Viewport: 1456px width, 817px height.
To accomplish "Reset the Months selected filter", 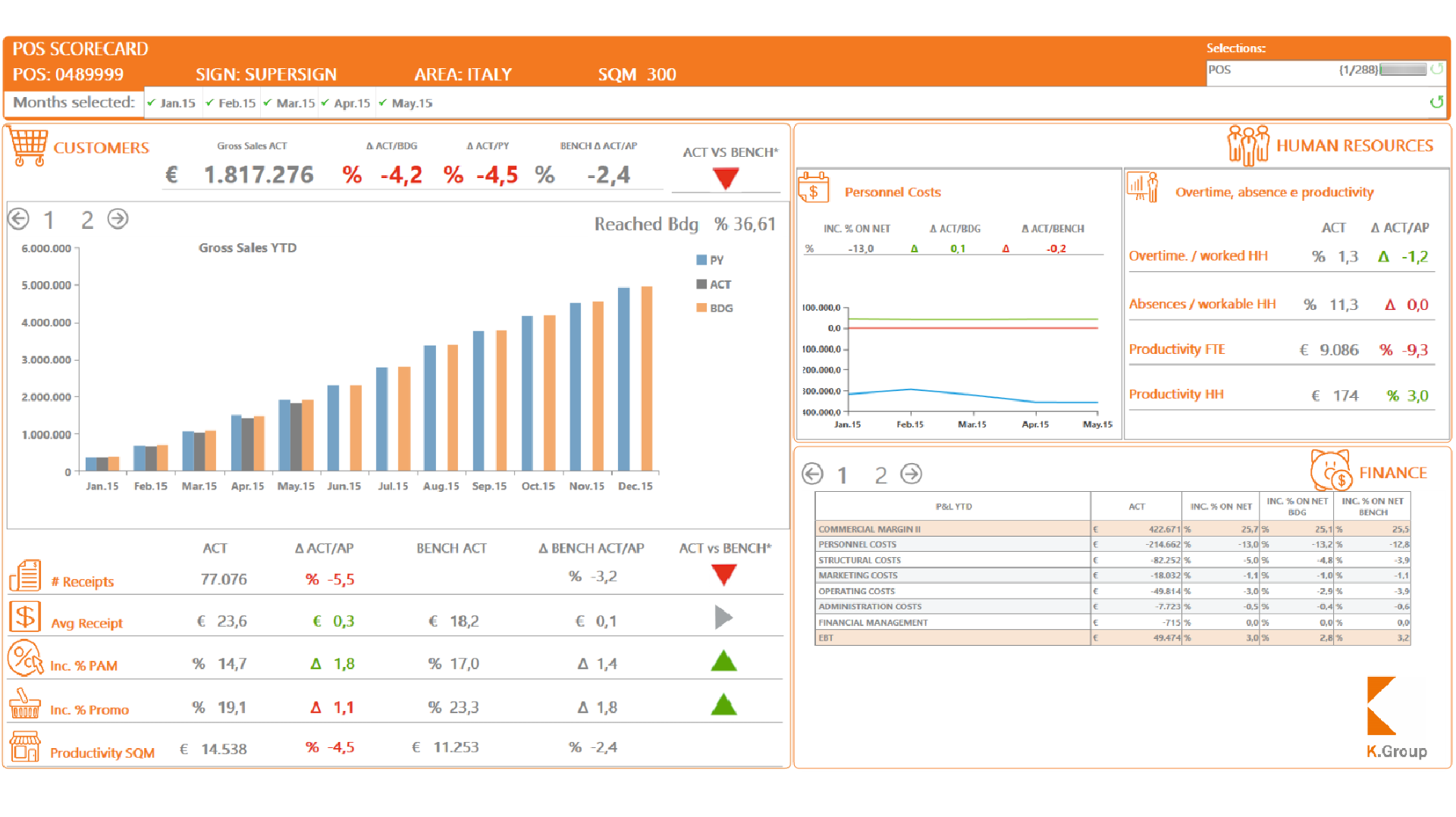I will 1436,102.
